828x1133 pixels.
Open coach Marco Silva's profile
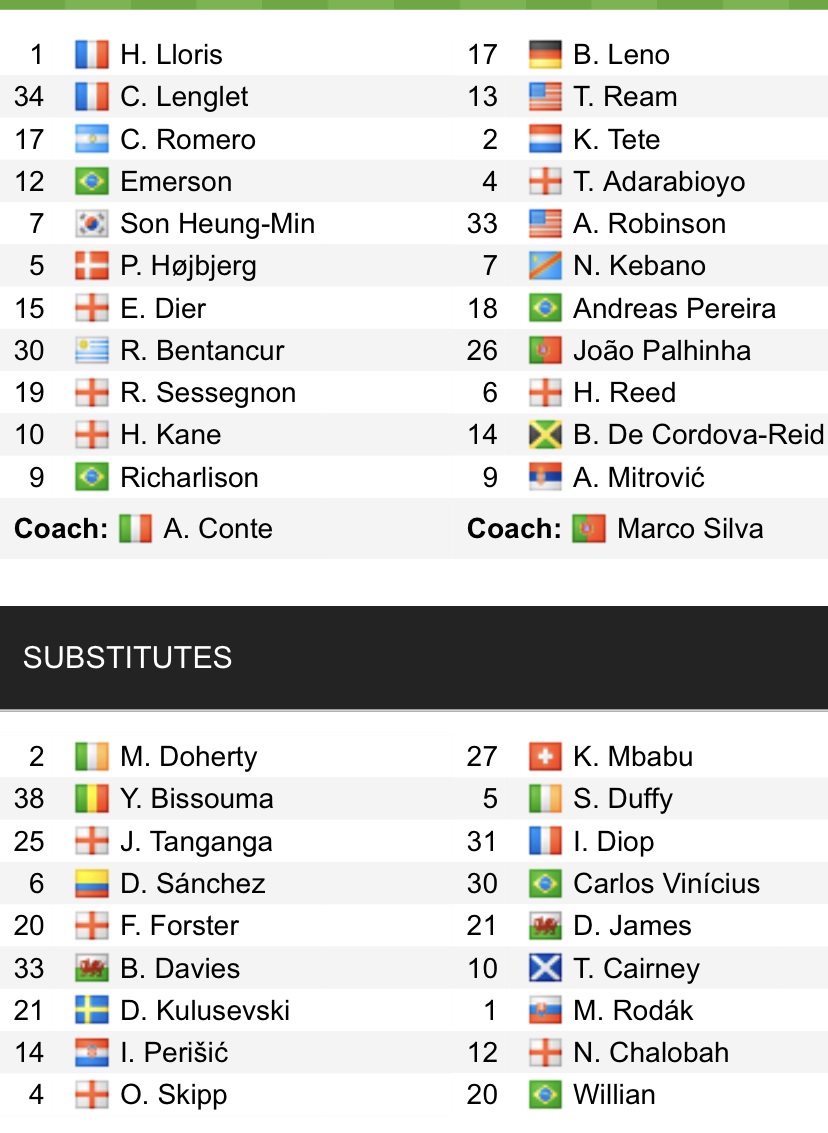click(690, 528)
